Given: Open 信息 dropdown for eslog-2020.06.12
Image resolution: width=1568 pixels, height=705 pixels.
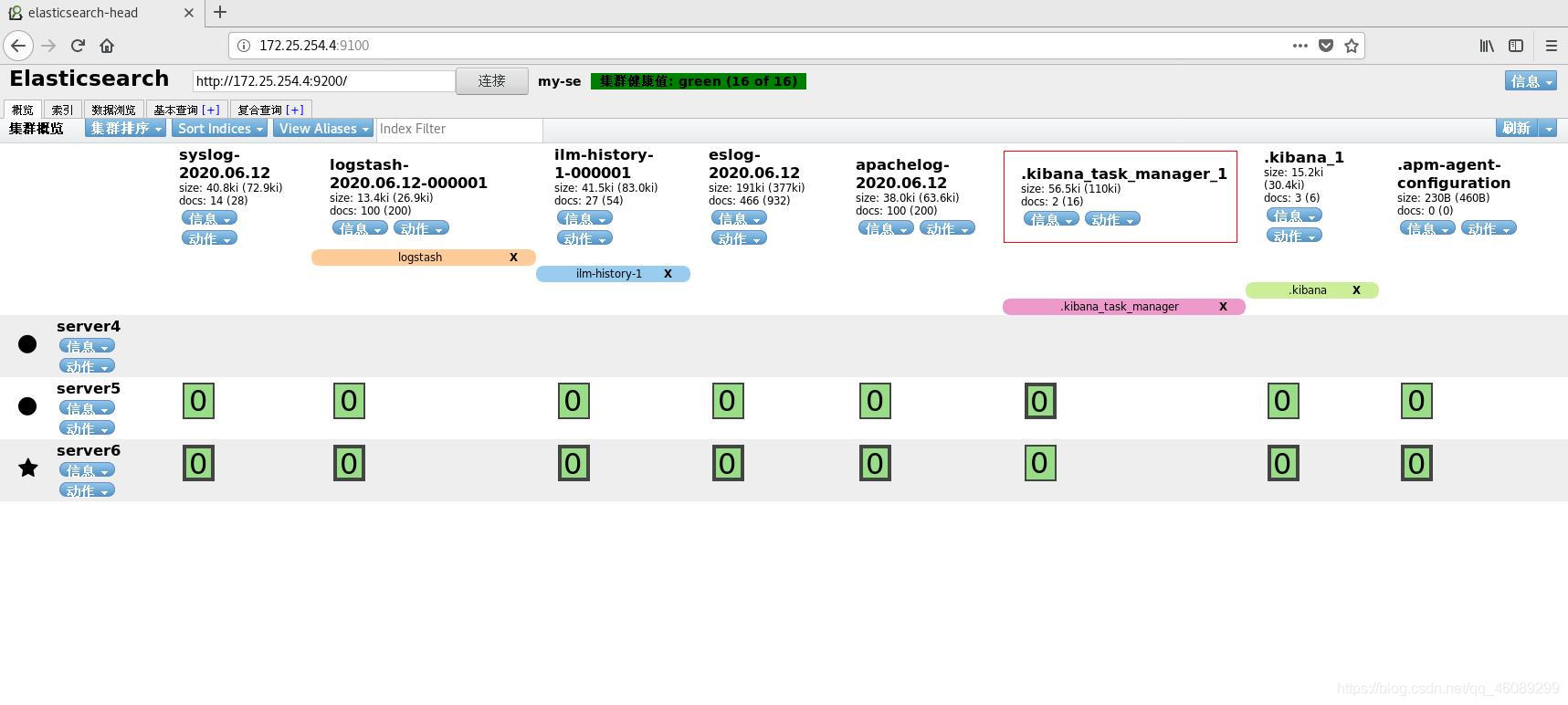Looking at the screenshot, I should (x=739, y=218).
